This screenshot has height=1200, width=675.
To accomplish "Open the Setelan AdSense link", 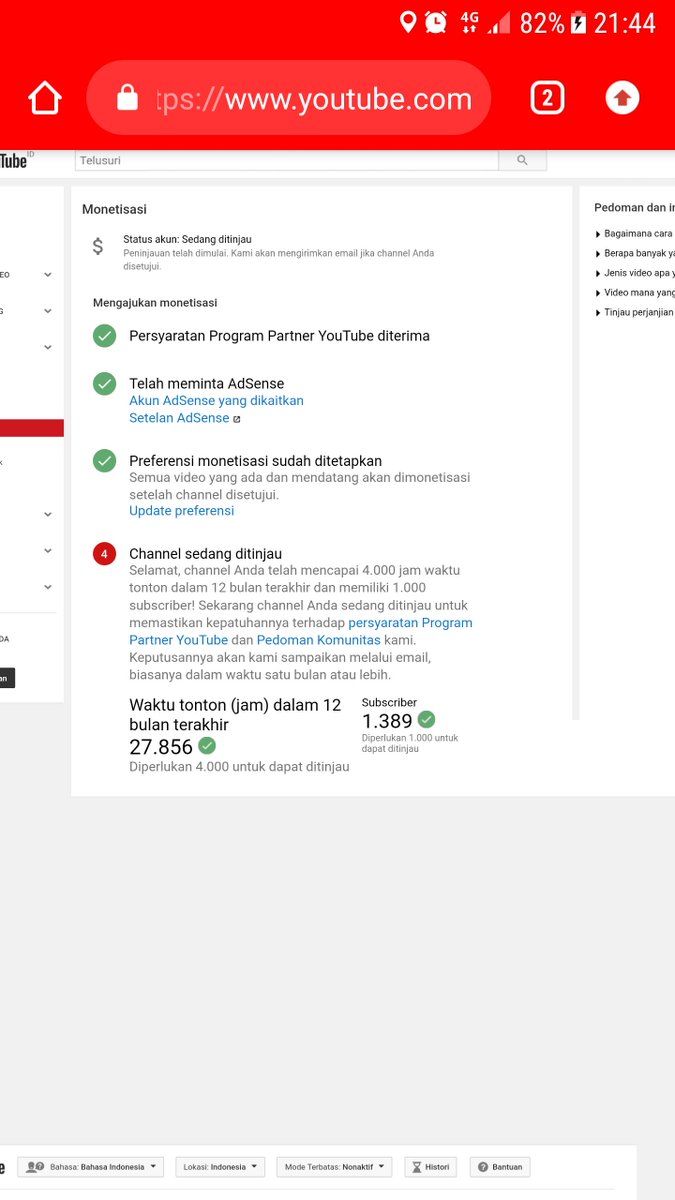I will (179, 418).
